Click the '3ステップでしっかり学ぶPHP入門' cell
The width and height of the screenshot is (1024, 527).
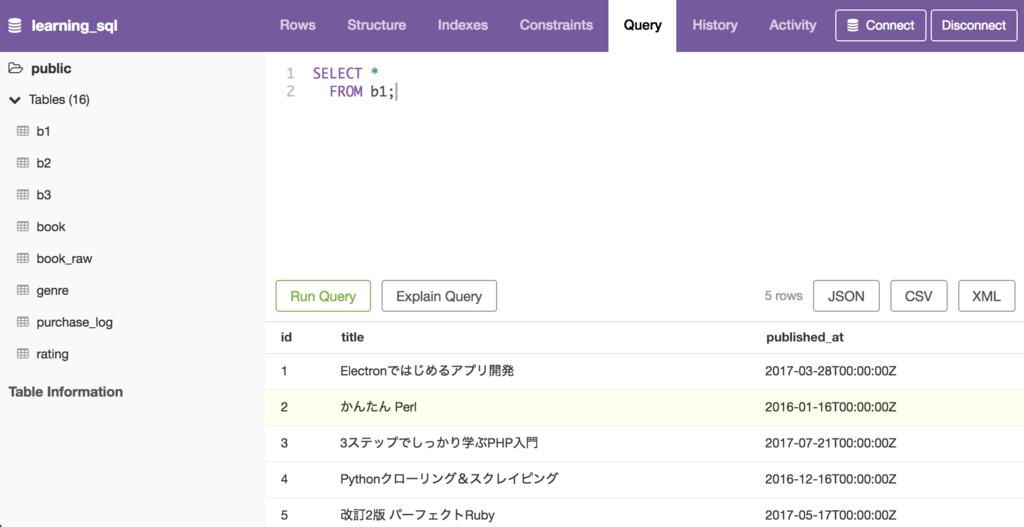(439, 443)
